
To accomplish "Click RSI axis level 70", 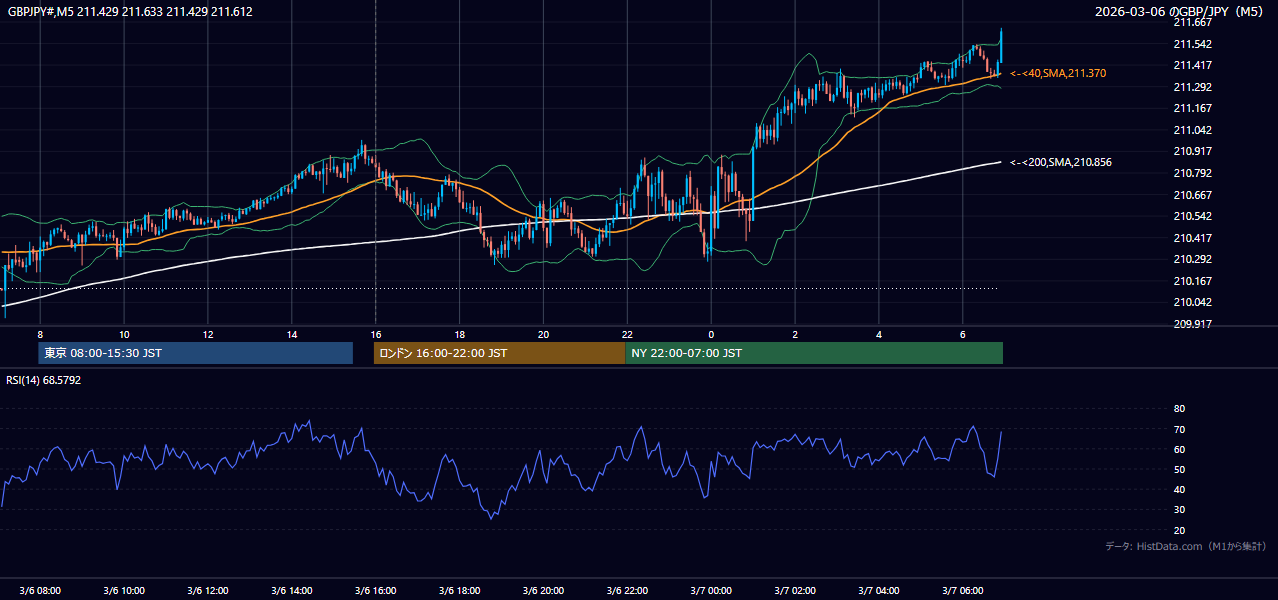I will coord(1179,429).
